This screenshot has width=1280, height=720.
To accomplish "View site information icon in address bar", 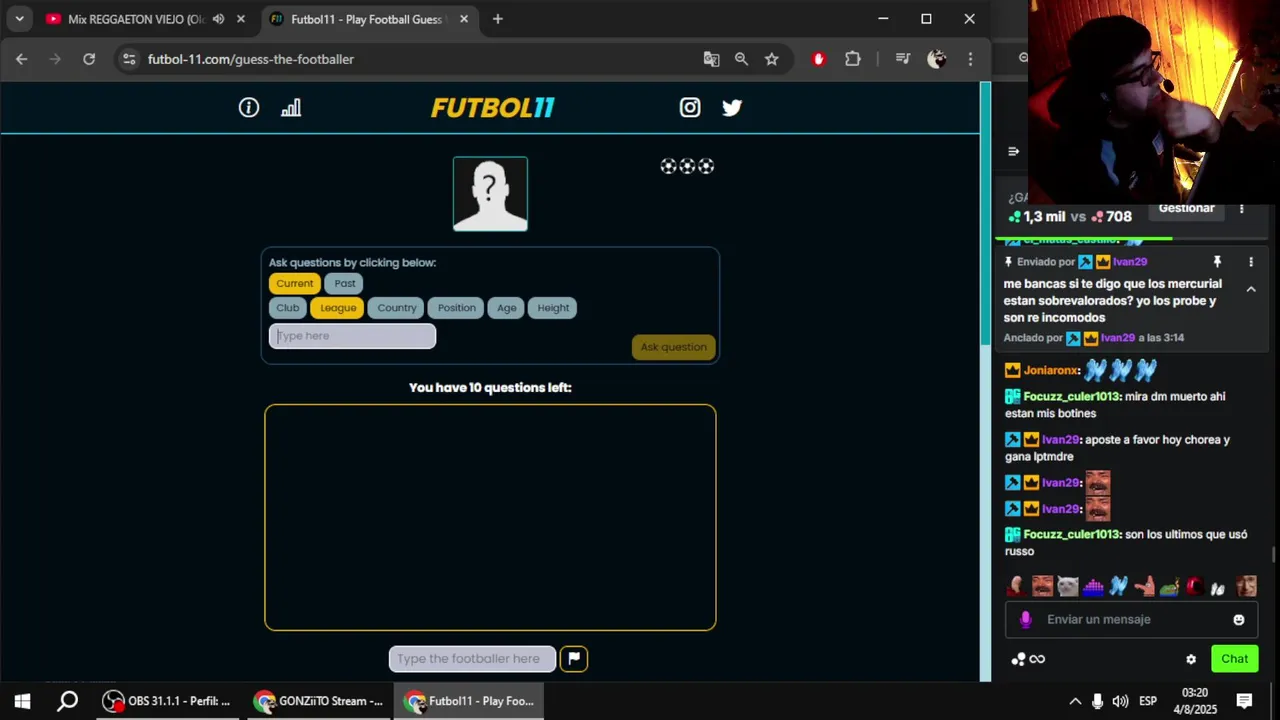I will pos(129,59).
